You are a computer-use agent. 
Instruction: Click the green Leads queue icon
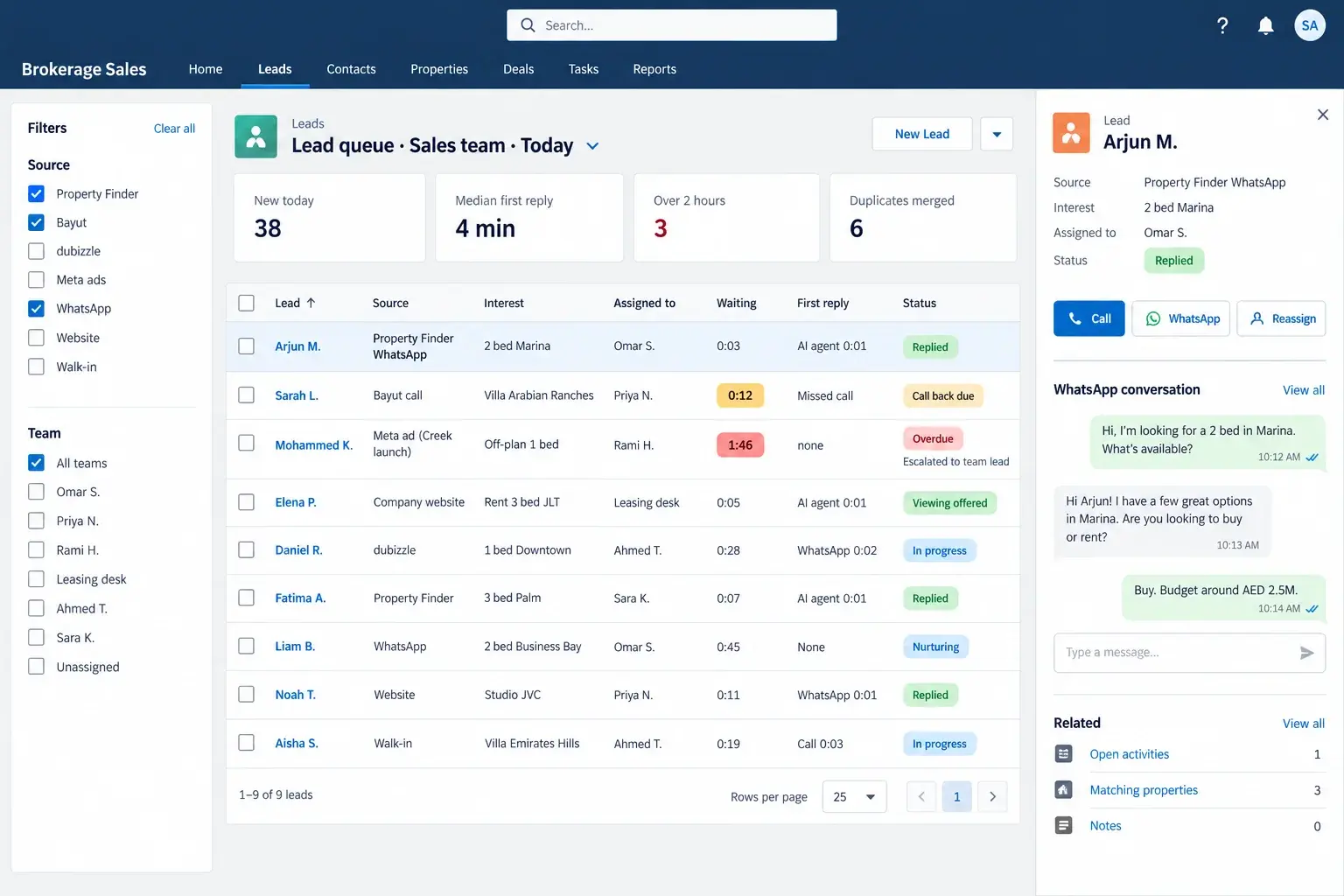[x=255, y=136]
